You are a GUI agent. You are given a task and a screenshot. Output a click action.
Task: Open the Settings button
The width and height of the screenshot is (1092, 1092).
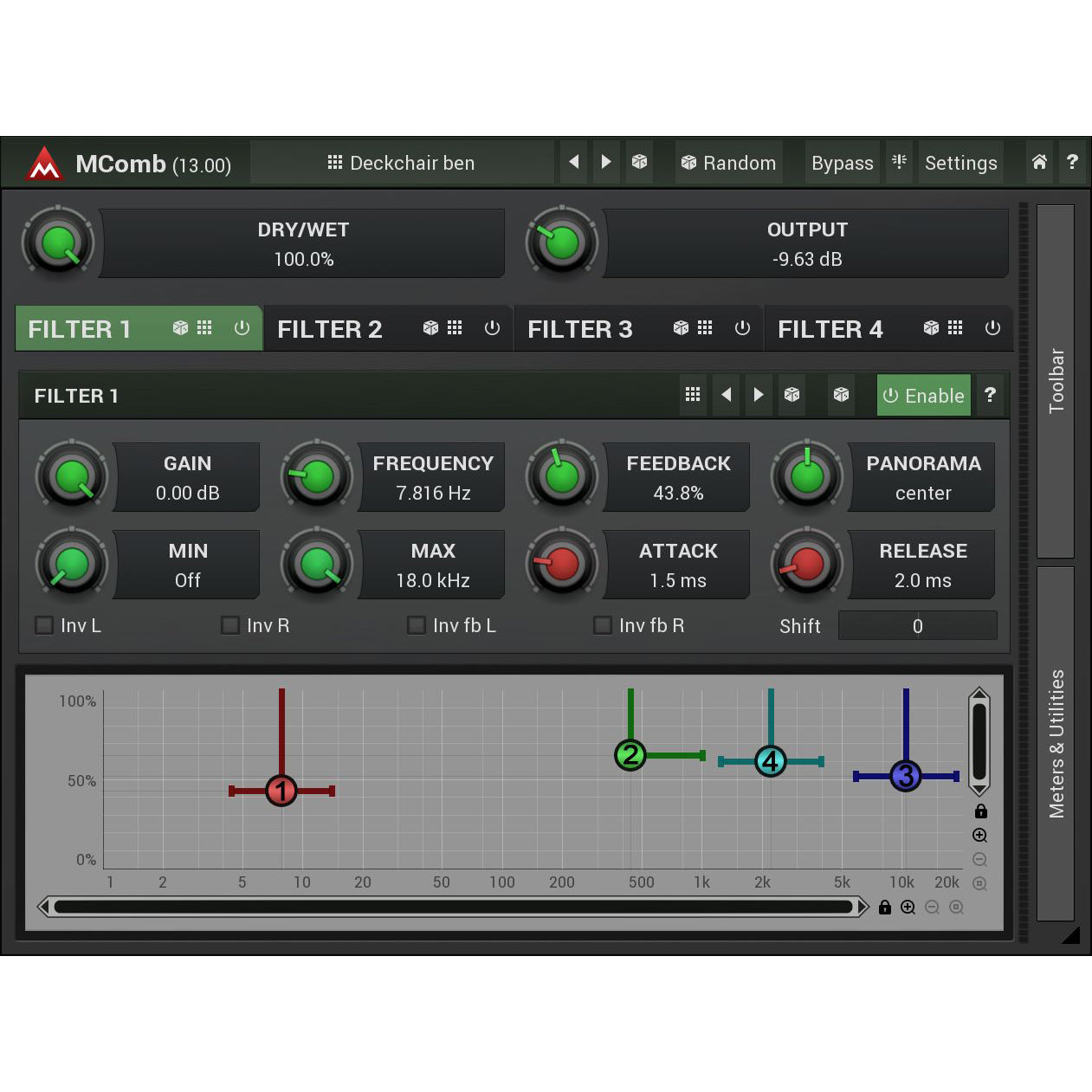click(x=960, y=163)
